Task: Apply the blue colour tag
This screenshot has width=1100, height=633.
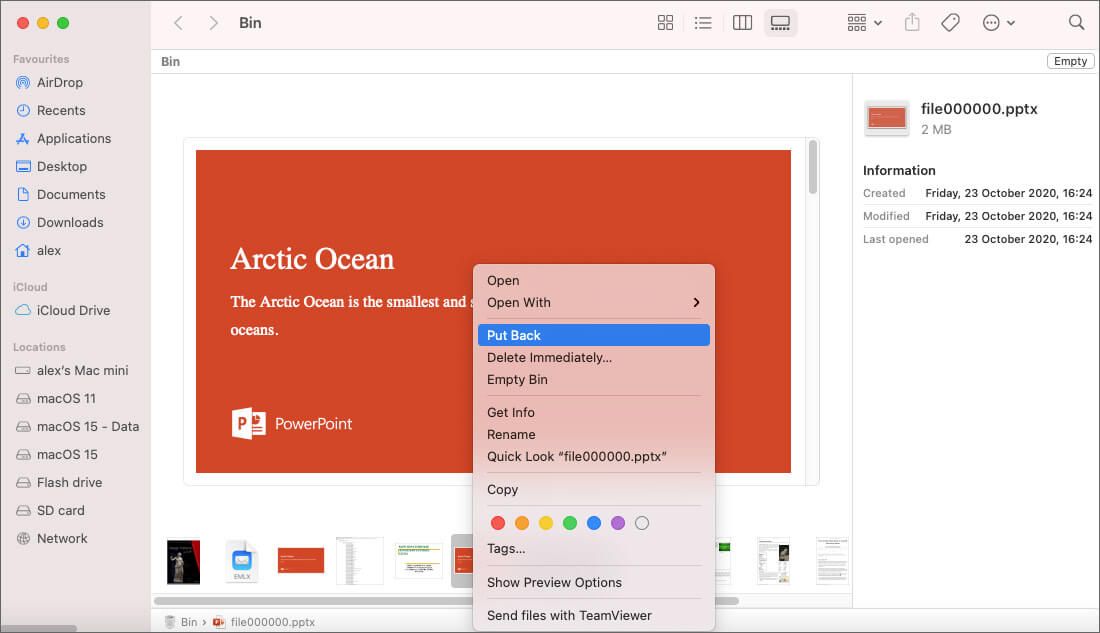Action: (x=594, y=523)
